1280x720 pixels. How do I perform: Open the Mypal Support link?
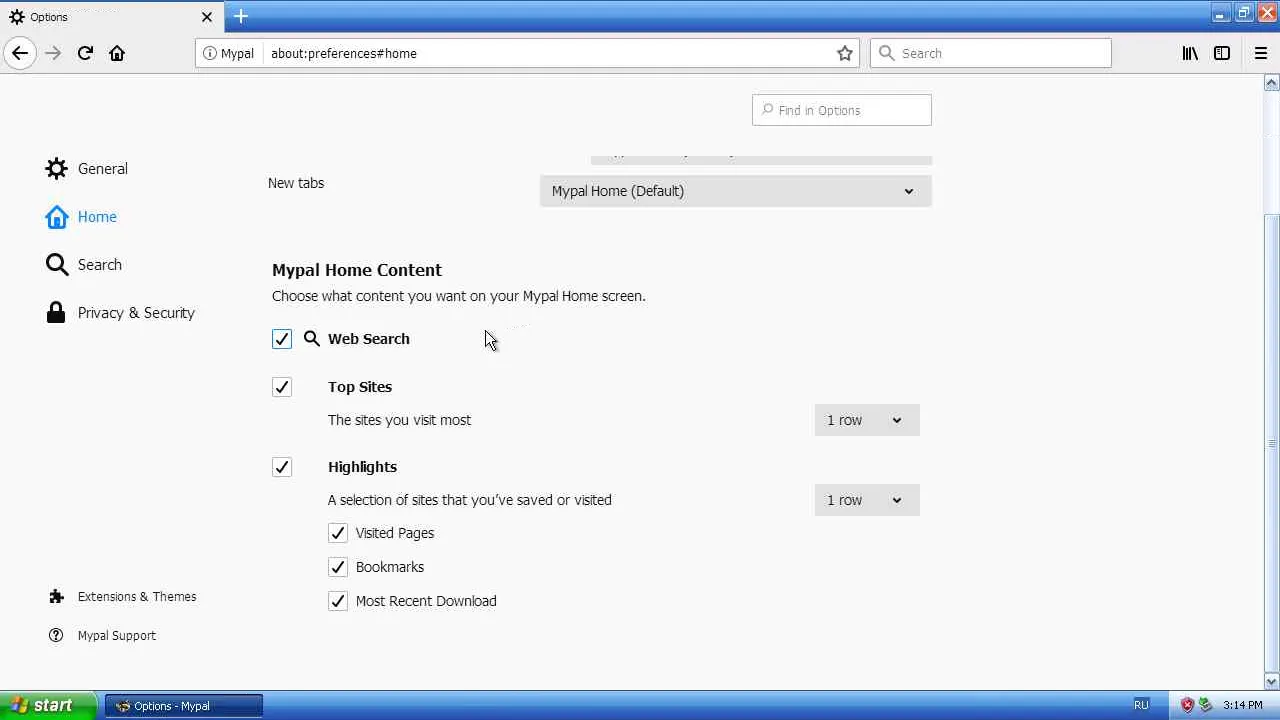(x=117, y=635)
